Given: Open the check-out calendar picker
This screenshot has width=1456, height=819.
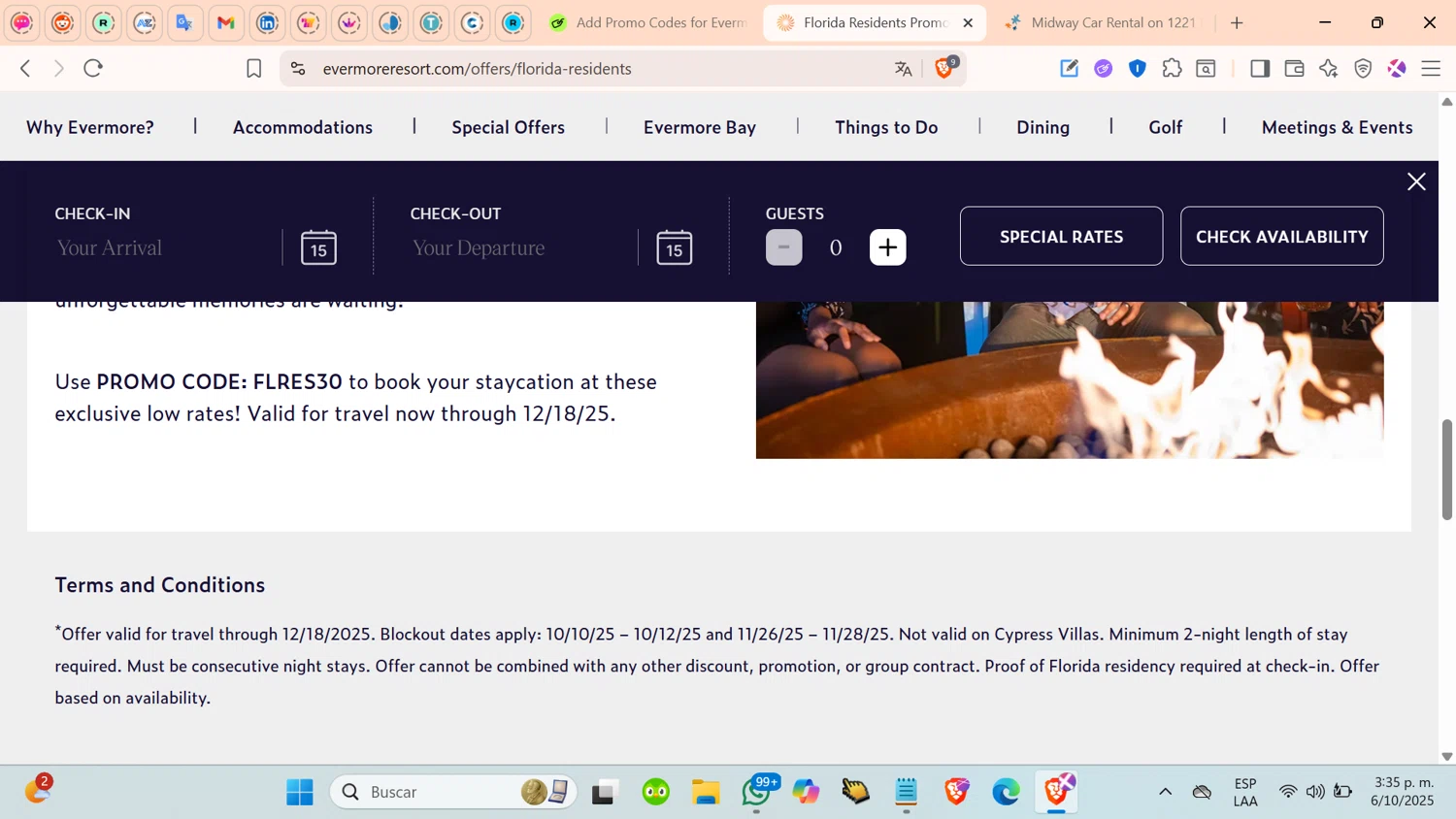Looking at the screenshot, I should (675, 247).
